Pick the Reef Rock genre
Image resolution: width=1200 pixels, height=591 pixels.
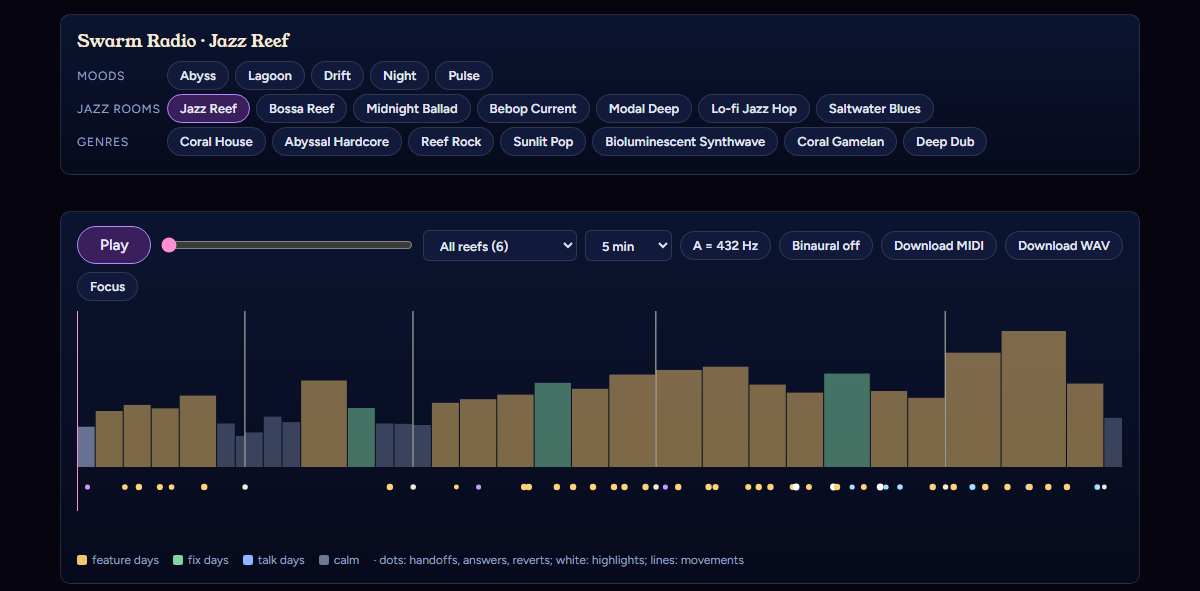pyautogui.click(x=451, y=142)
